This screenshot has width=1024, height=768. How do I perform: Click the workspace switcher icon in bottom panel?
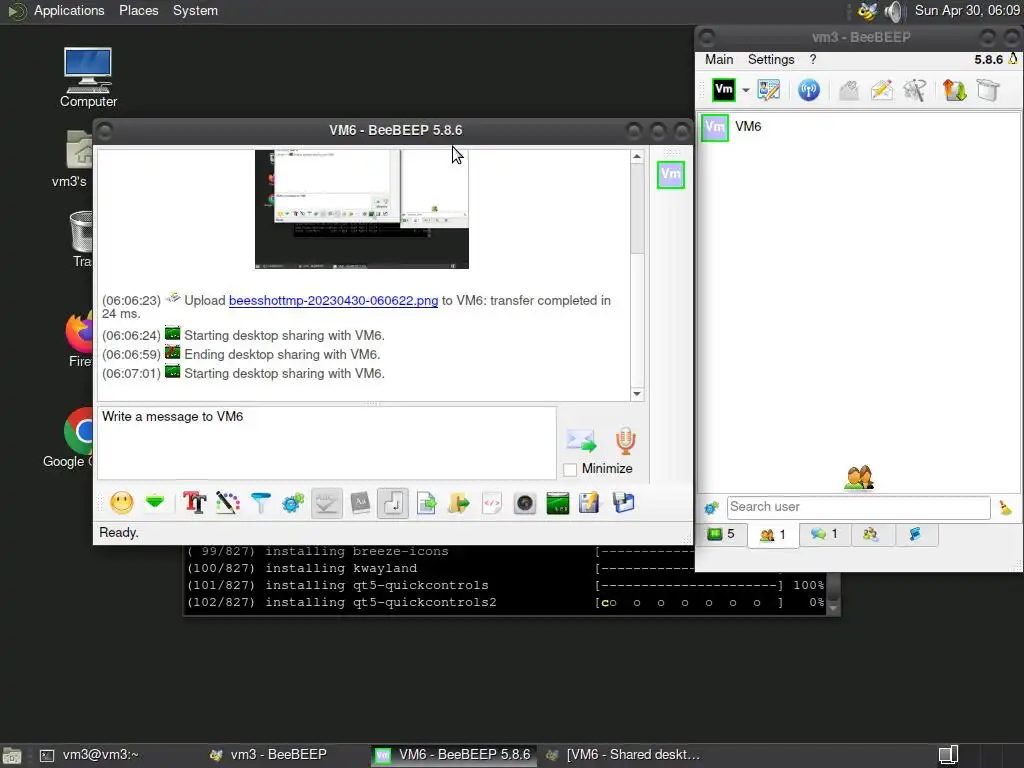coord(948,755)
